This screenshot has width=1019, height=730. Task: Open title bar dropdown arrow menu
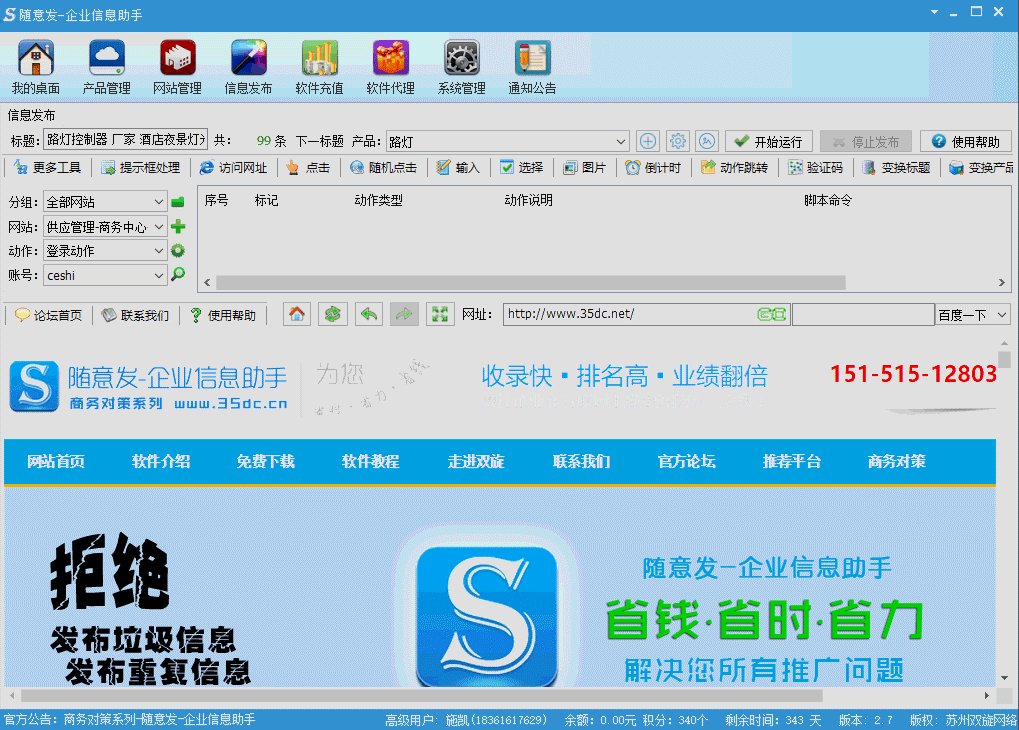934,12
